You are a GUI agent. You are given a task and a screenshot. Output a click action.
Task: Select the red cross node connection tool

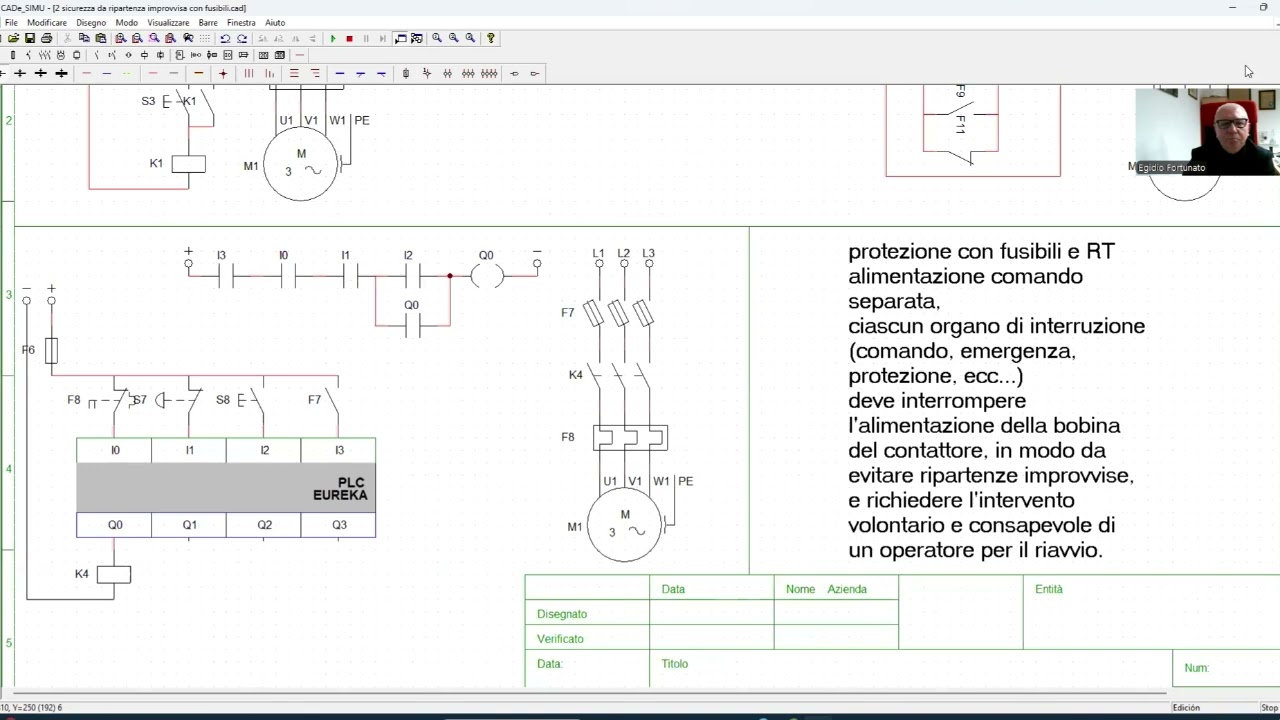pos(223,73)
